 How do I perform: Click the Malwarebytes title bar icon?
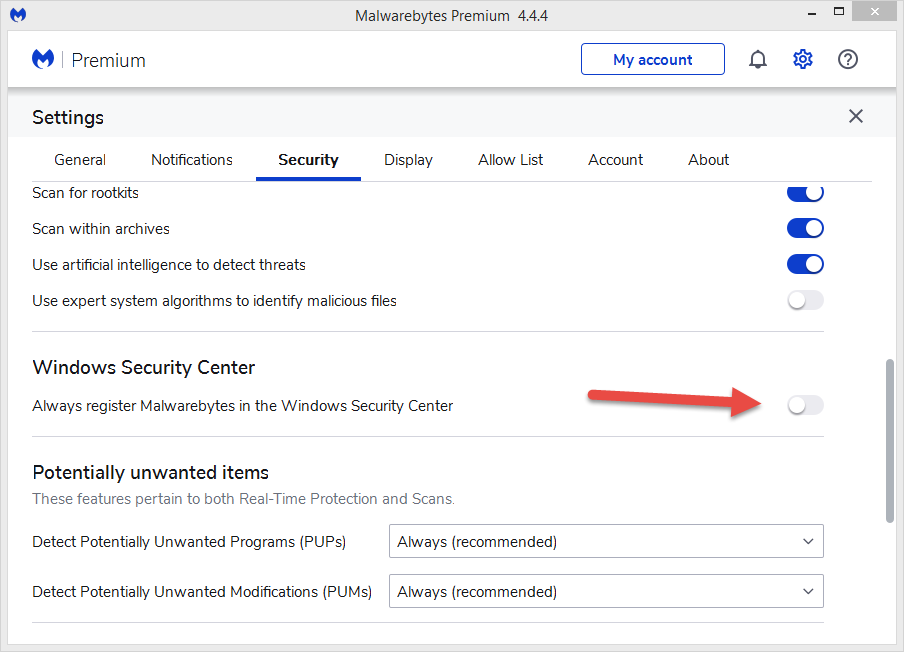coord(18,15)
